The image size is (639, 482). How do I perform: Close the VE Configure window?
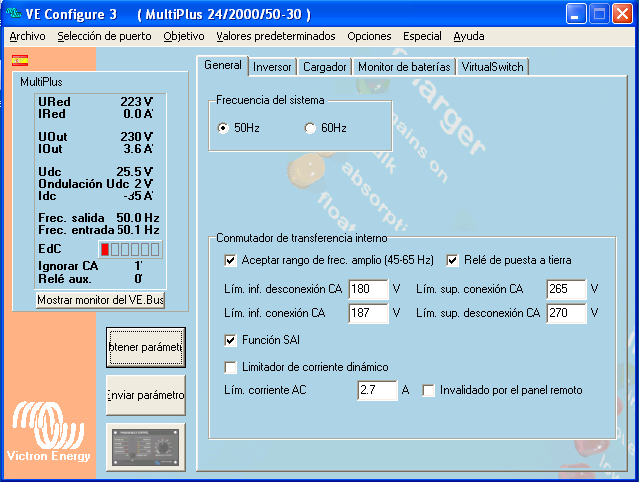click(622, 14)
